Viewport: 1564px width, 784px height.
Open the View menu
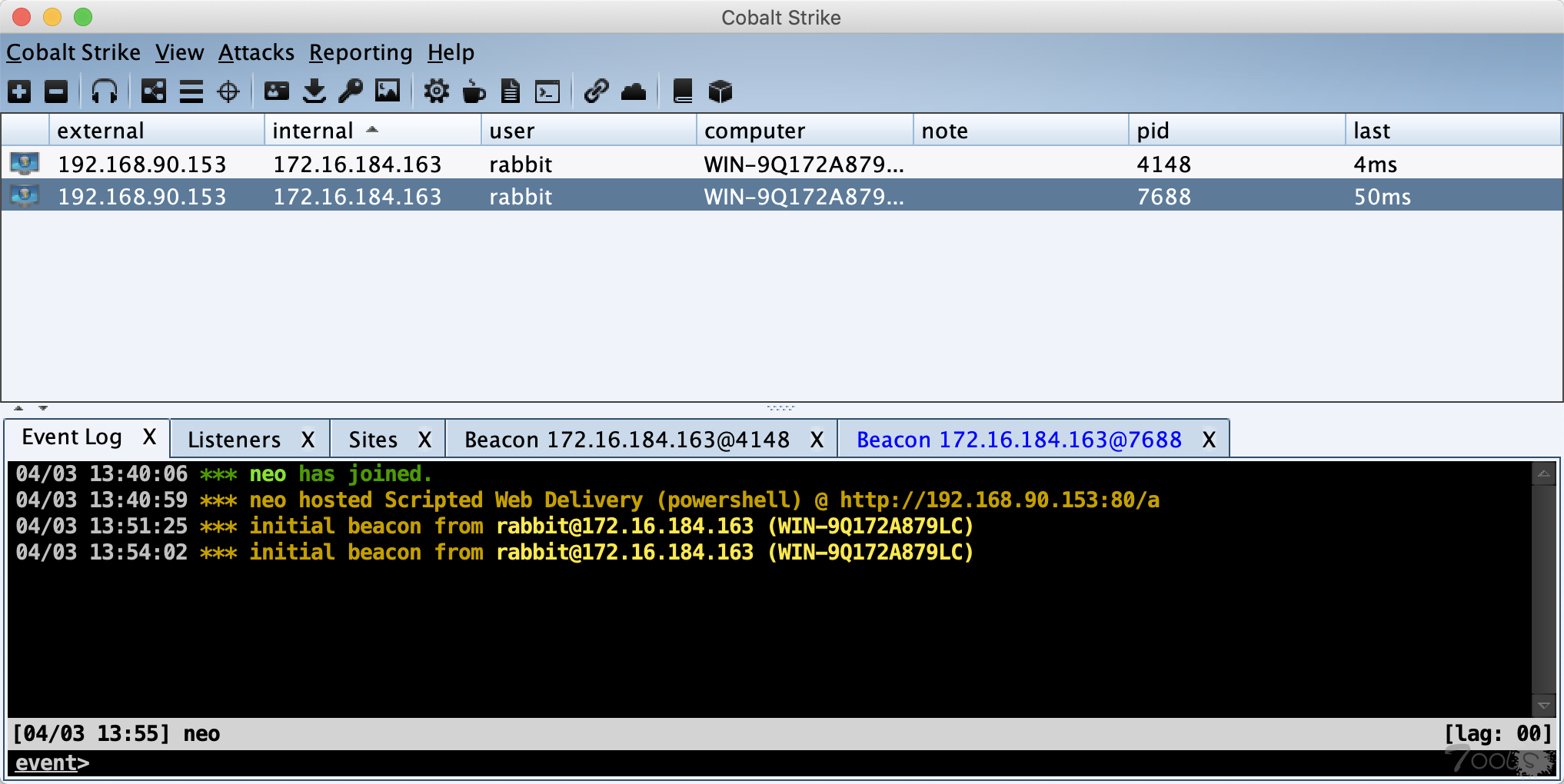click(180, 52)
